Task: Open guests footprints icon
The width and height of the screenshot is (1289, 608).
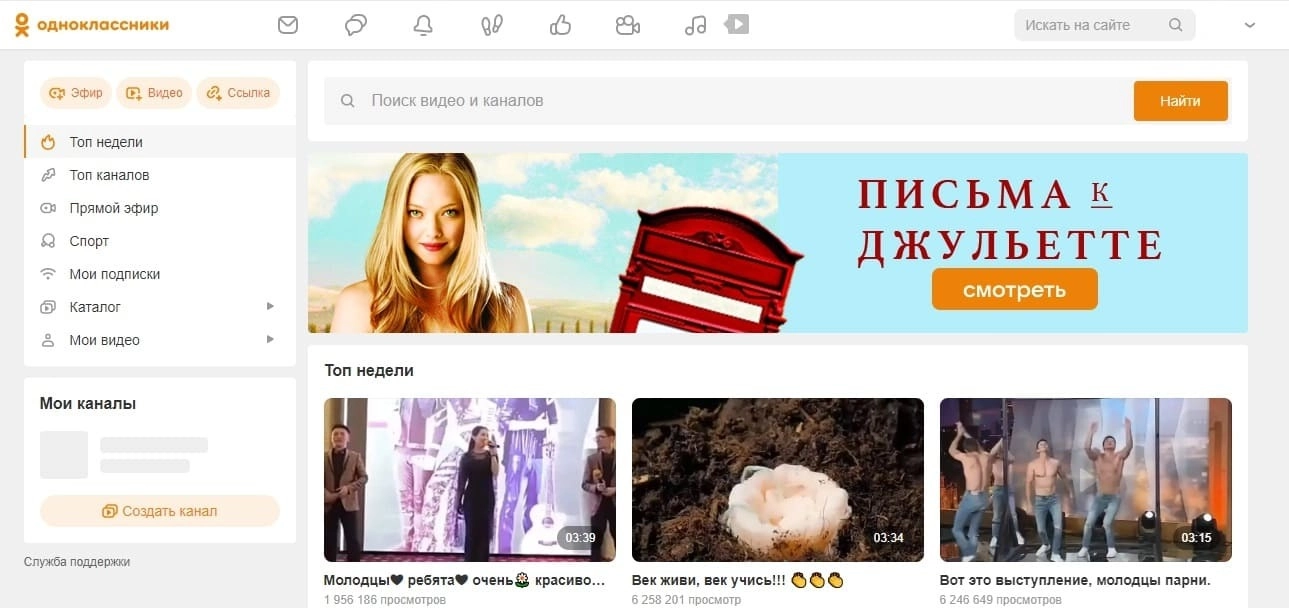Action: [492, 25]
